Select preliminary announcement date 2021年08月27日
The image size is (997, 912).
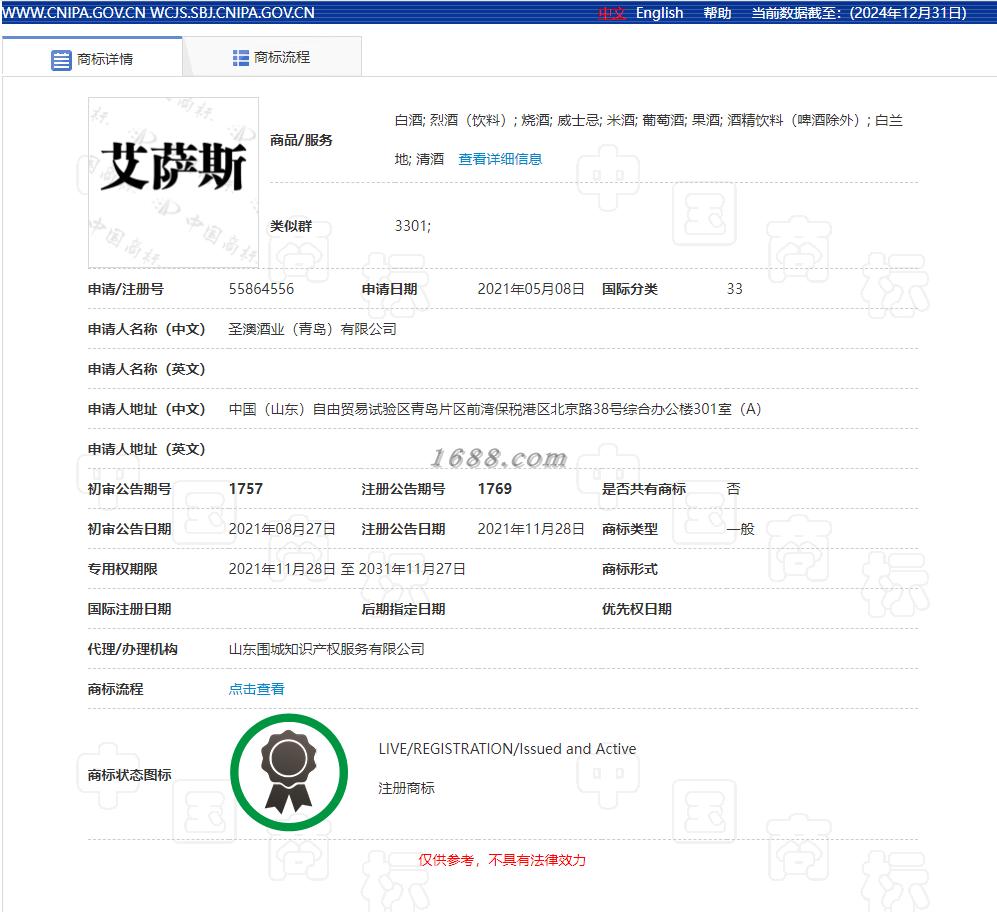[282, 529]
